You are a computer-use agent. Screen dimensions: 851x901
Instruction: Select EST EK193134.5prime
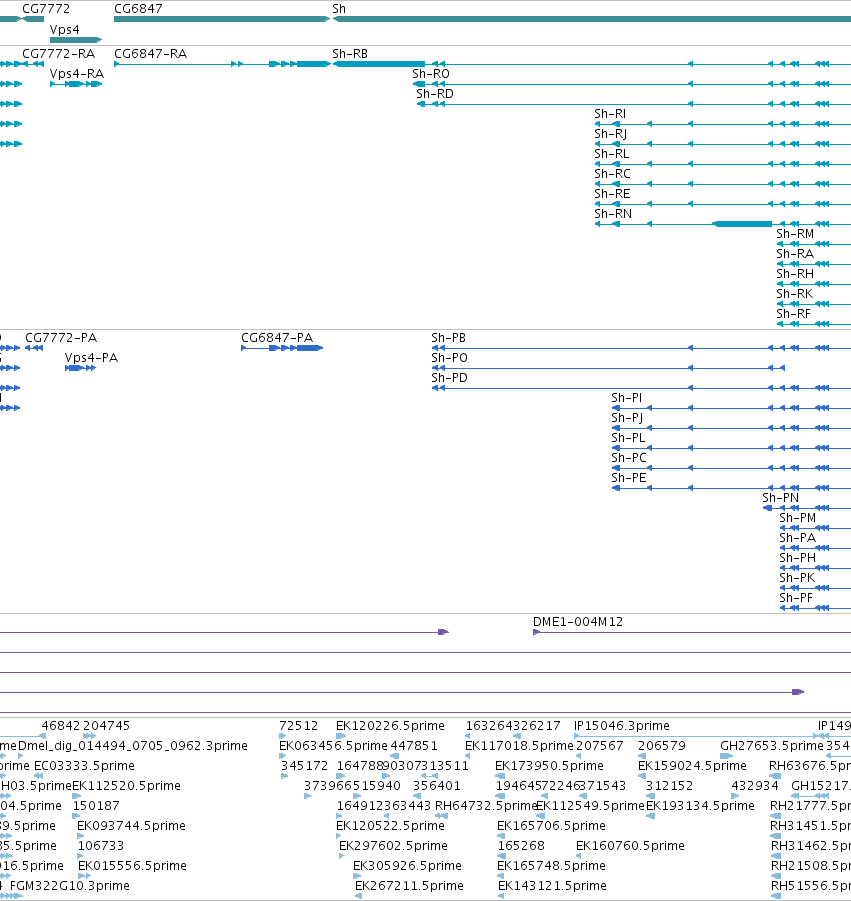[x=700, y=806]
